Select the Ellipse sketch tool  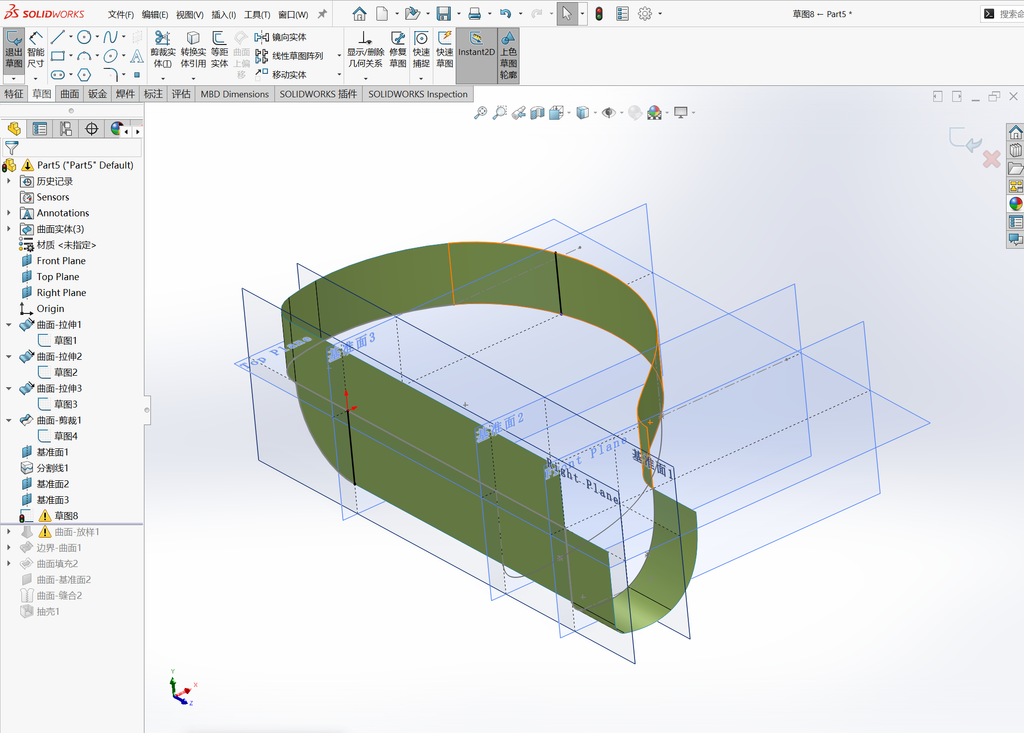click(110, 56)
